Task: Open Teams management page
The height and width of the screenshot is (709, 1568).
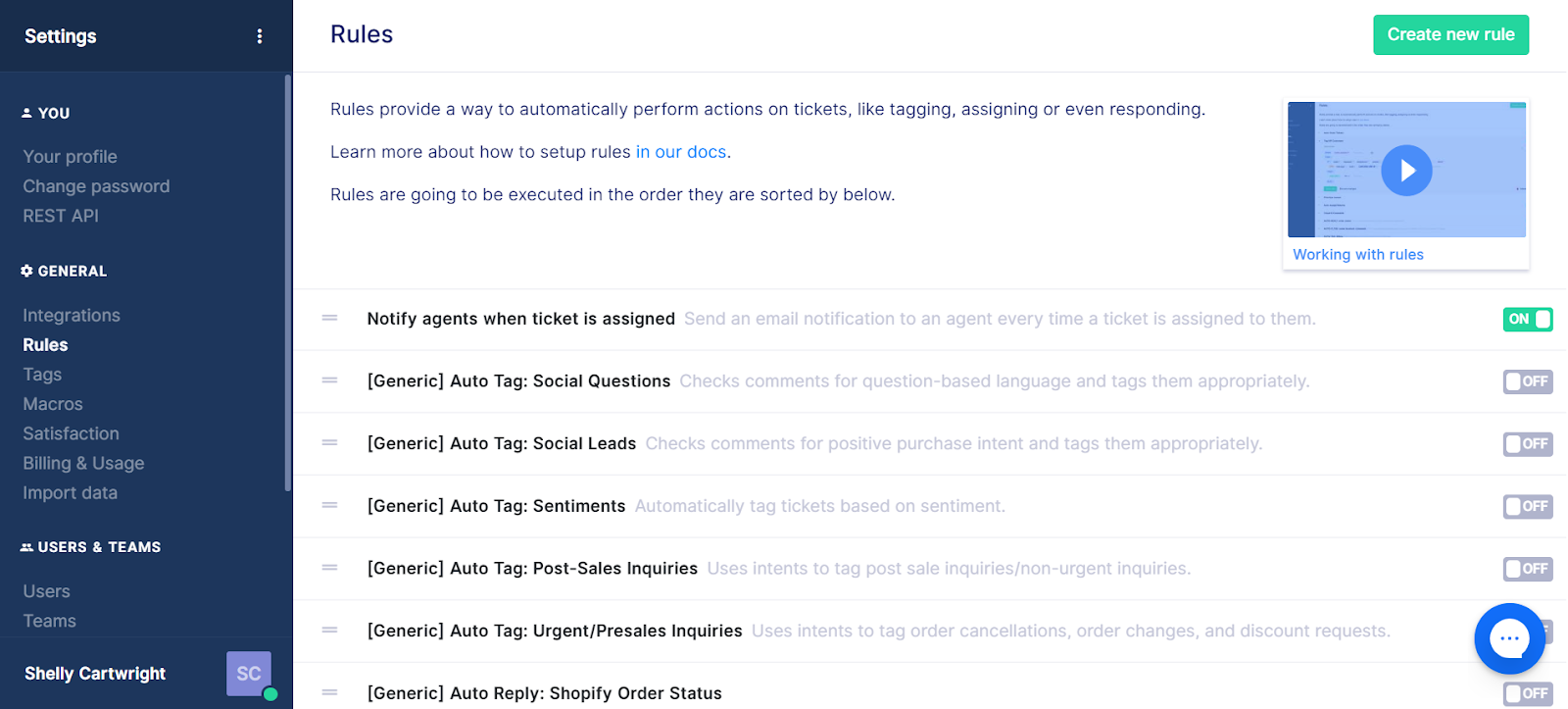Action: coord(49,621)
